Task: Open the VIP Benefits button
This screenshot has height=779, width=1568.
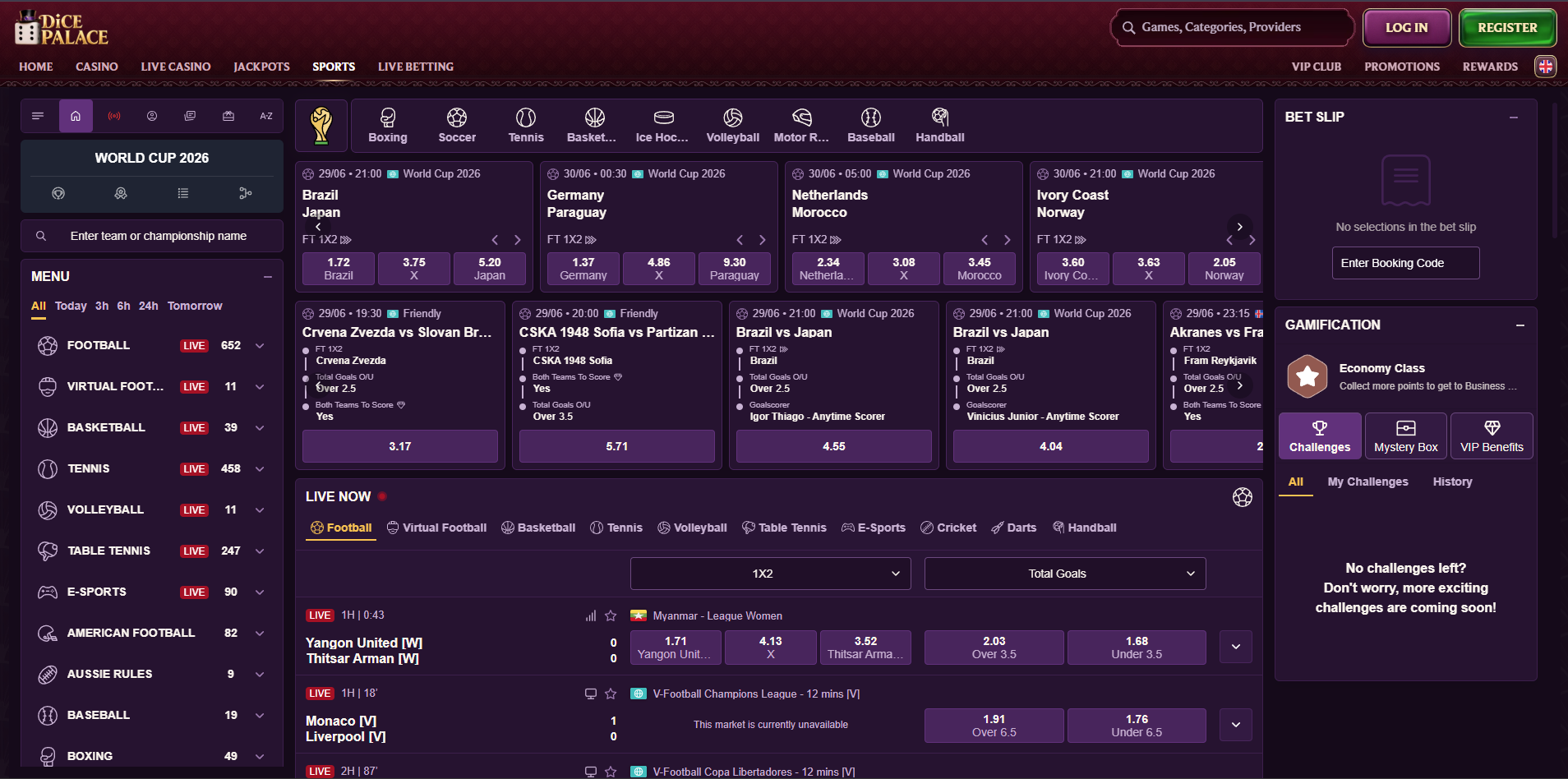Action: pos(1492,436)
